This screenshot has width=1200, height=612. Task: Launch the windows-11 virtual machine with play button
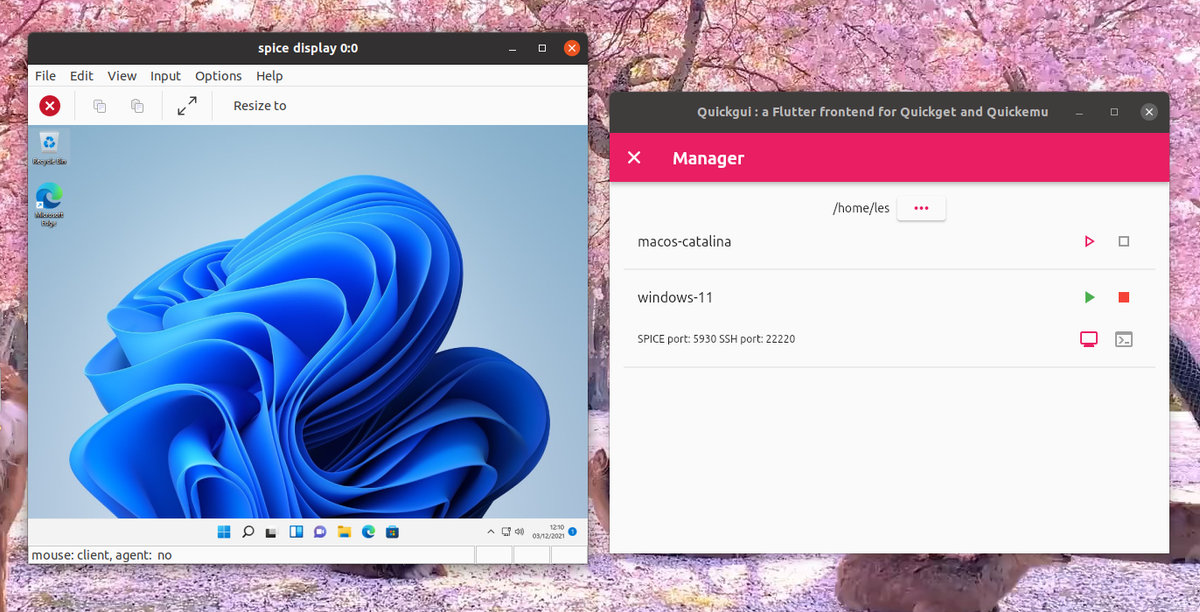[1089, 297]
